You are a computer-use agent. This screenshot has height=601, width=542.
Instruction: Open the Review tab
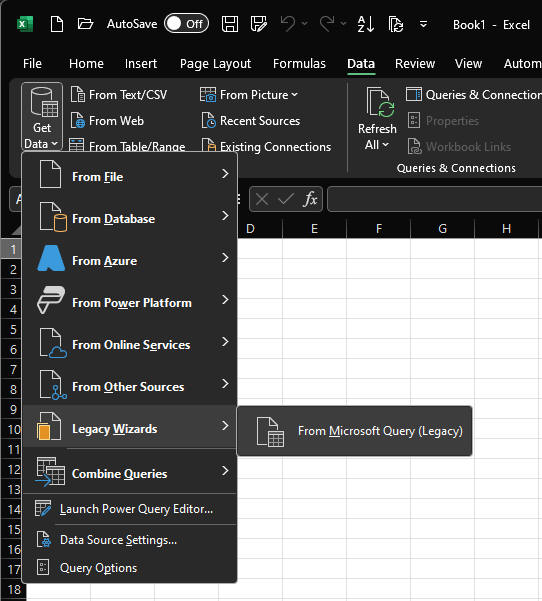point(415,64)
